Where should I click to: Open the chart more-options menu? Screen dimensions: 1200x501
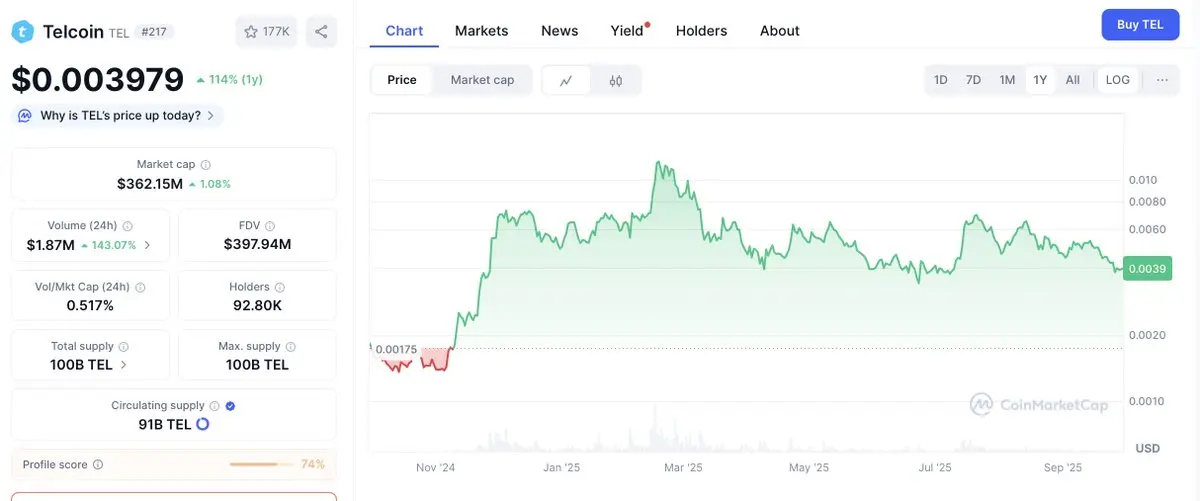tap(1161, 80)
